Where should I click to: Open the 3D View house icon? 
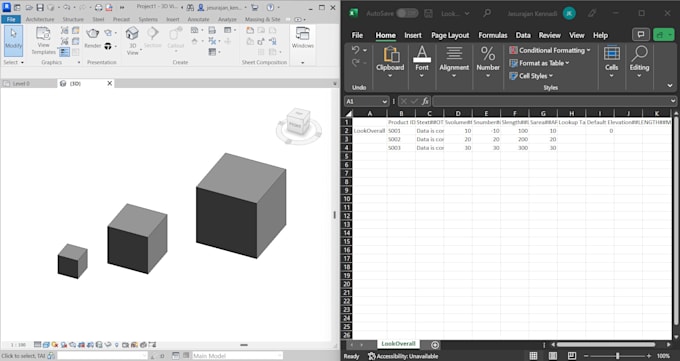click(x=132, y=33)
